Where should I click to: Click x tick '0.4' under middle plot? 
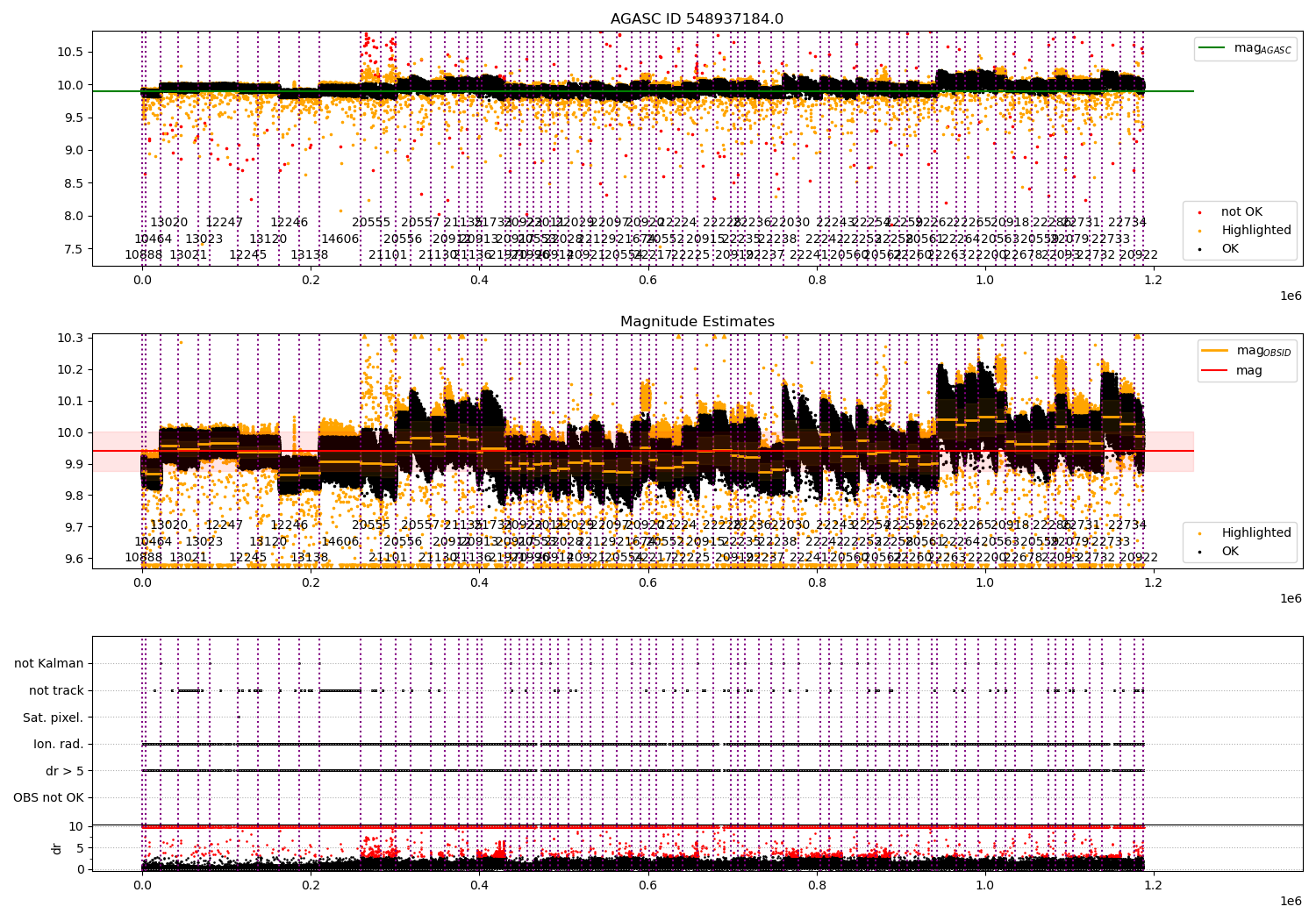pyautogui.click(x=479, y=582)
